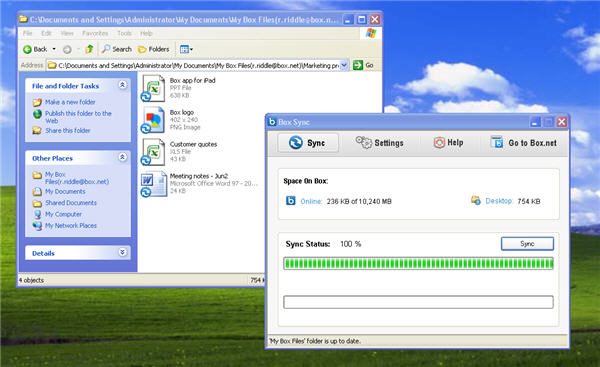Collapse the File and Folder Tasks panel
600x367 pixels.
click(122, 85)
